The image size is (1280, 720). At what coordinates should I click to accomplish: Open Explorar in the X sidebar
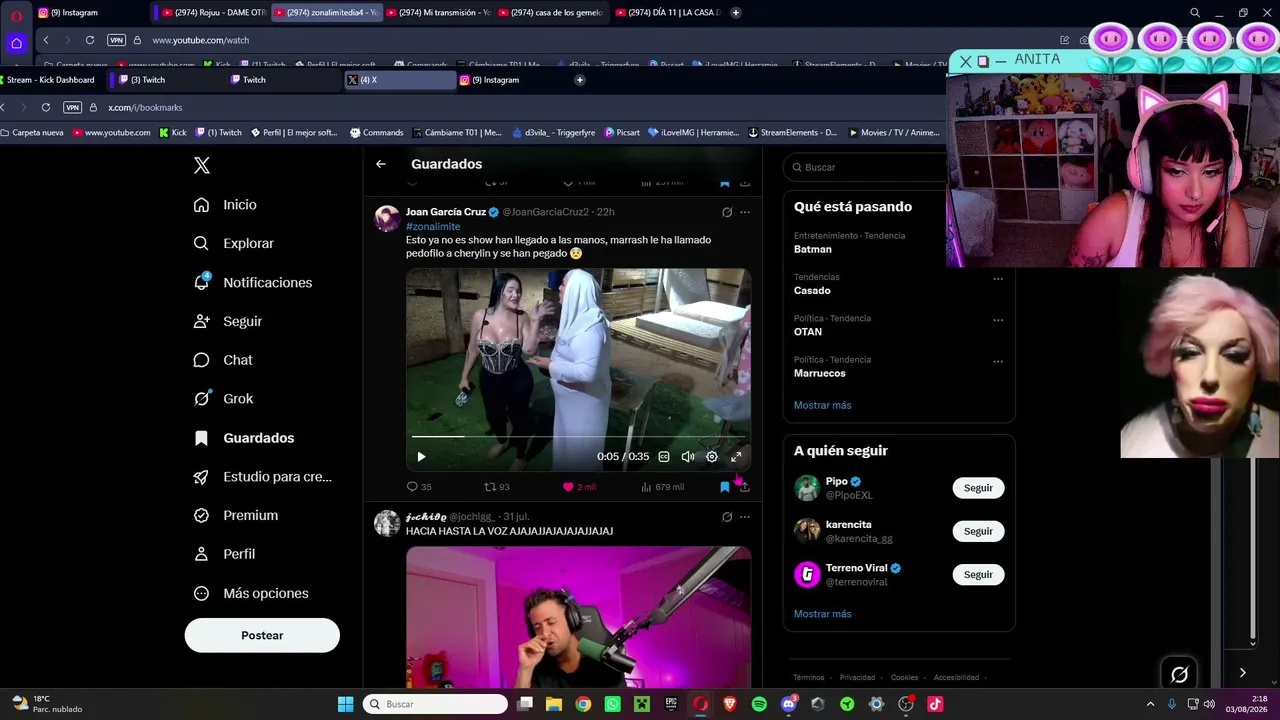(x=233, y=244)
